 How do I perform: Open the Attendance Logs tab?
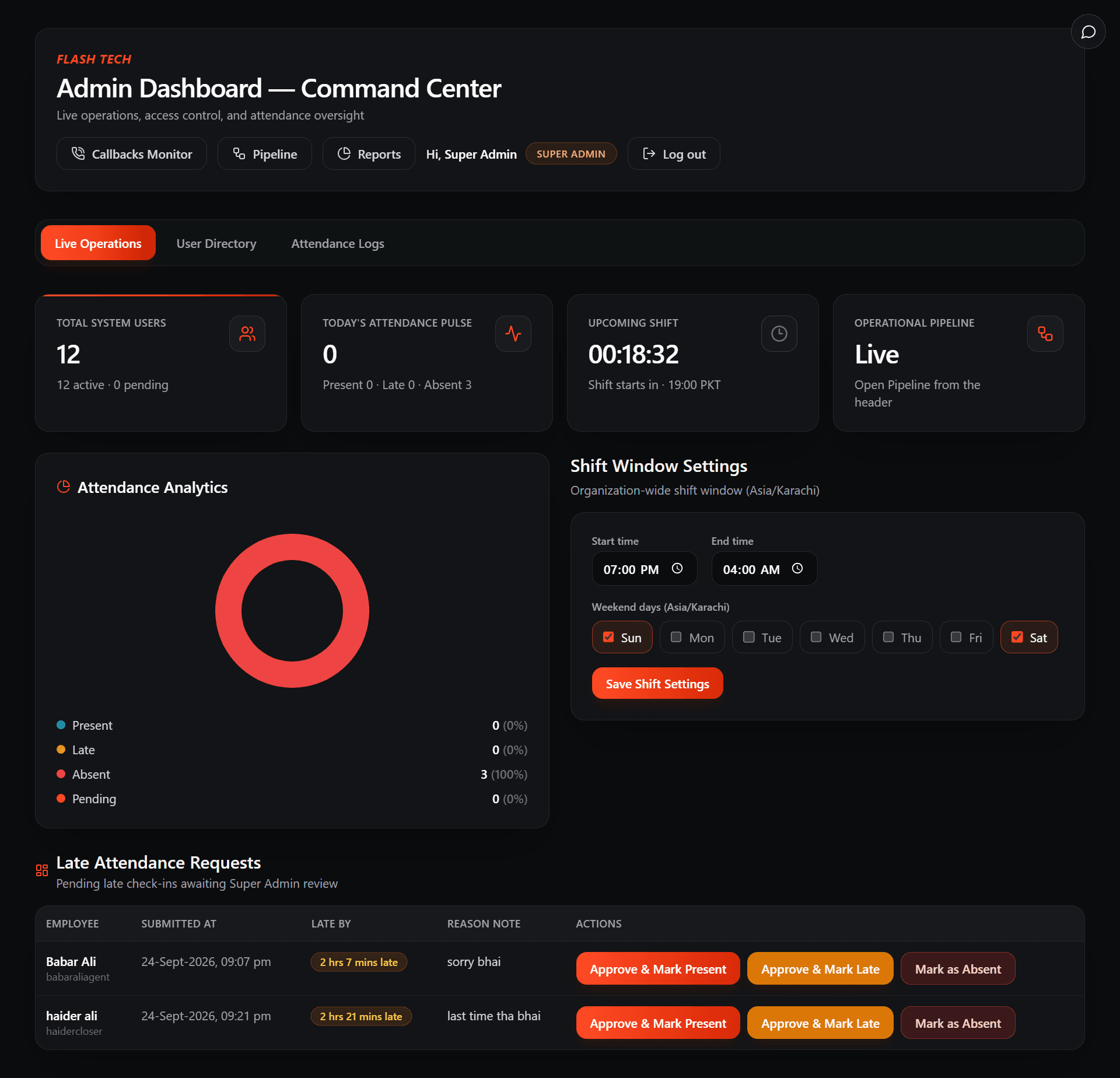pyautogui.click(x=338, y=243)
